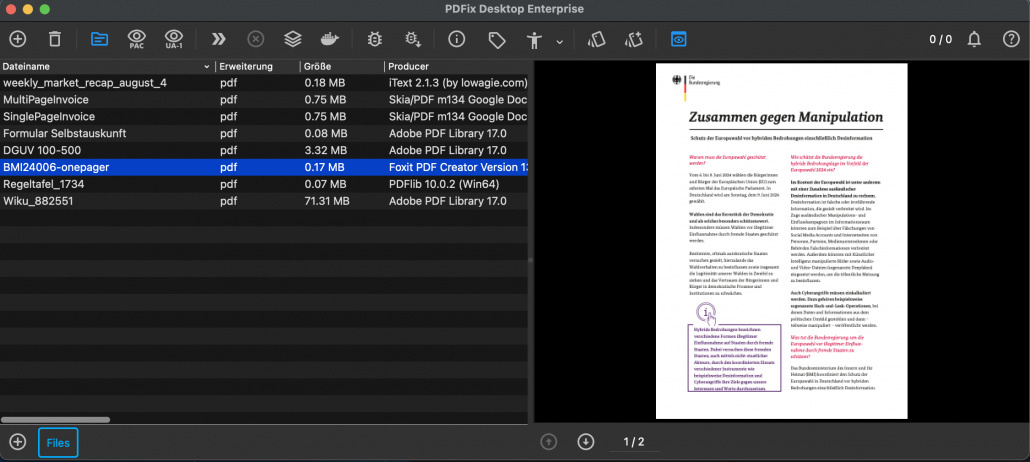This screenshot has height=462, width=1030.
Task: Toggle the blue PDF preview panel button
Action: [x=679, y=39]
